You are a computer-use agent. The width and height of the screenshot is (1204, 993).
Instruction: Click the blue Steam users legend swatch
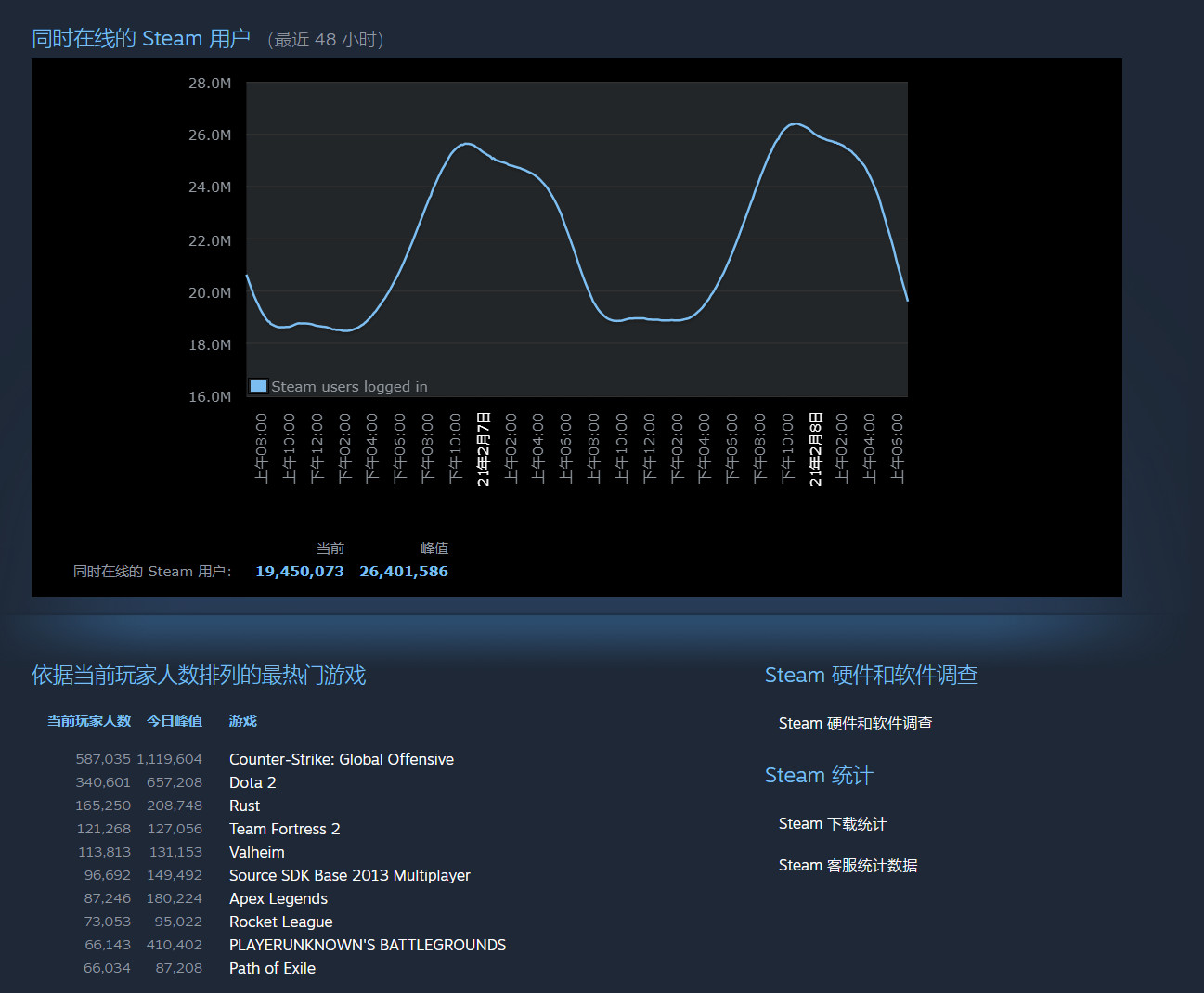(259, 386)
